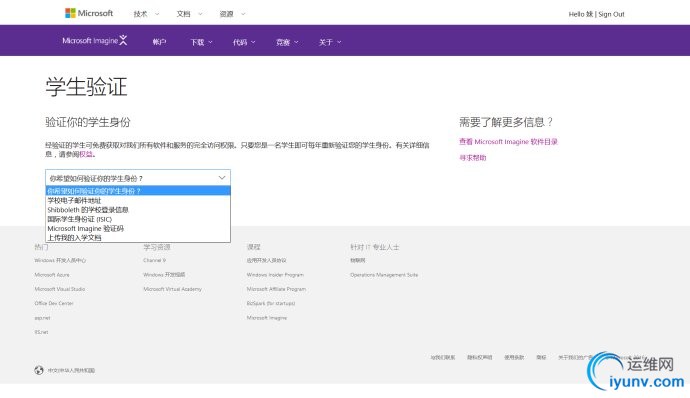Screen dimensions: 690x398
Task: Collapse the student verification method combo box
Action: pyautogui.click(x=138, y=178)
